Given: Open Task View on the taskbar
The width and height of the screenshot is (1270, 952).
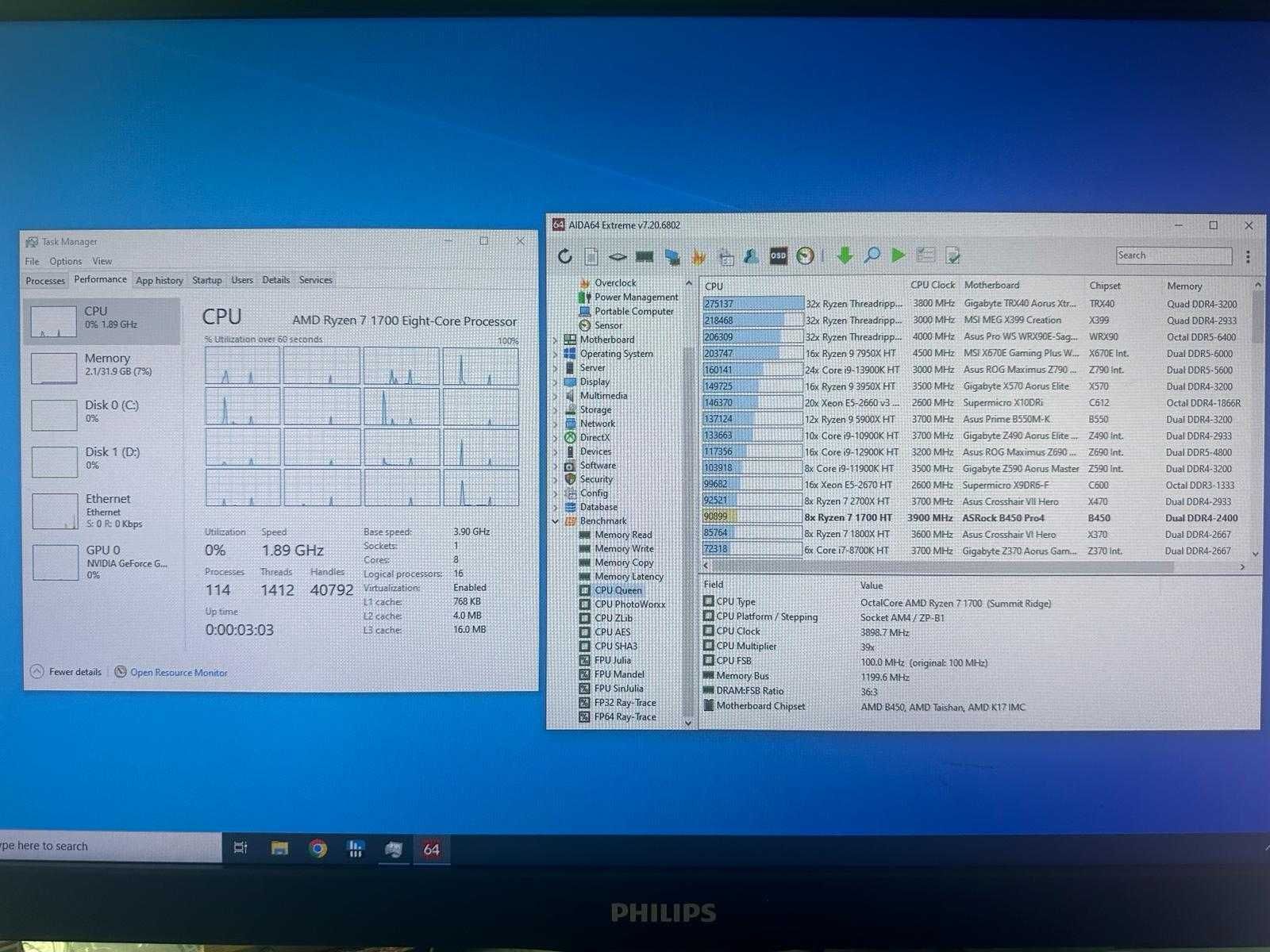Looking at the screenshot, I should pyautogui.click(x=241, y=848).
